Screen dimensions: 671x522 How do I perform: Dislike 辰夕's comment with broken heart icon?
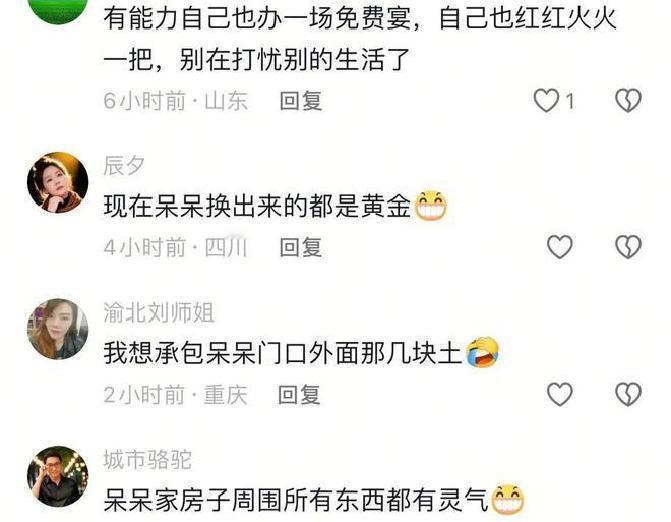[628, 247]
